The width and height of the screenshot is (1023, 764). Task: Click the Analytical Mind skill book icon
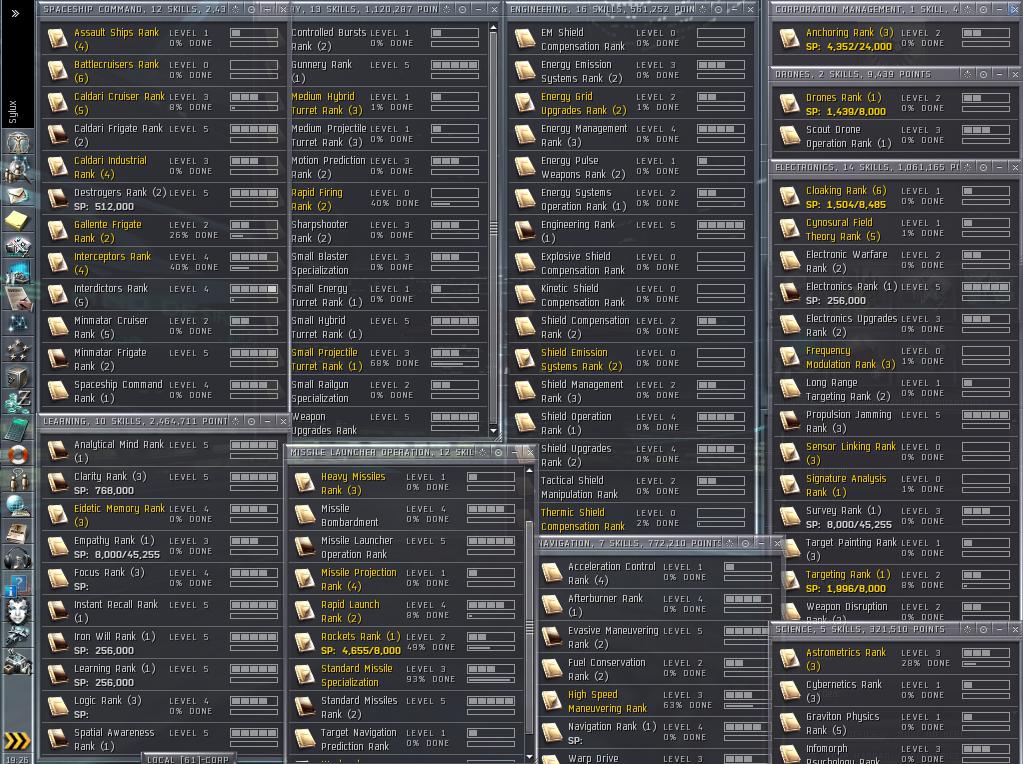click(x=57, y=450)
